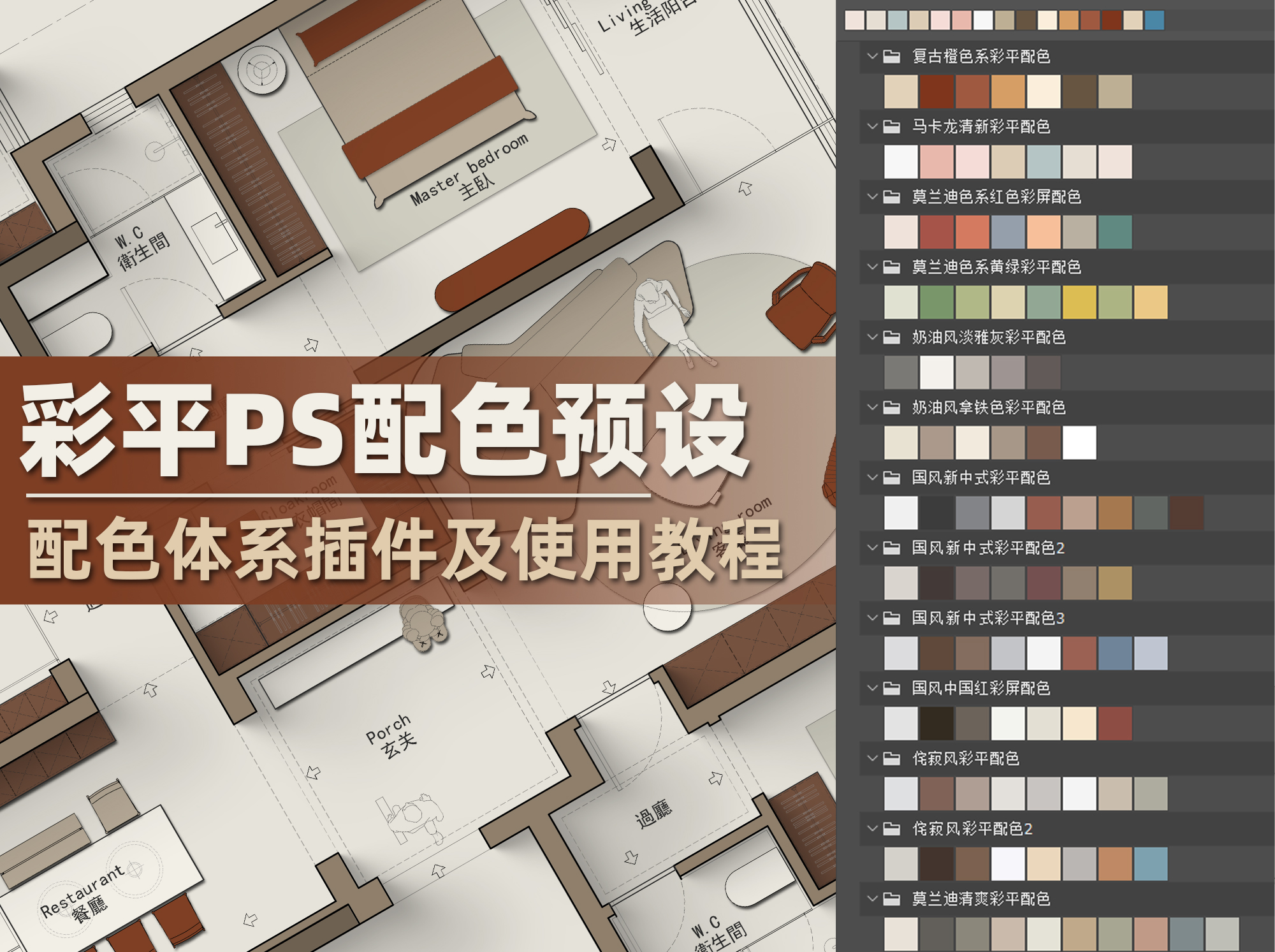Click the folder icon beside 国风中国红彩屏配色
1275x952 pixels.
pyautogui.click(x=892, y=687)
